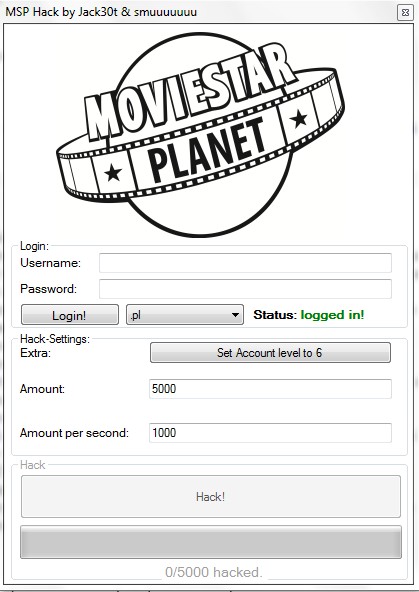
Task: Open the .pl server domain dropdown
Action: tap(185, 315)
